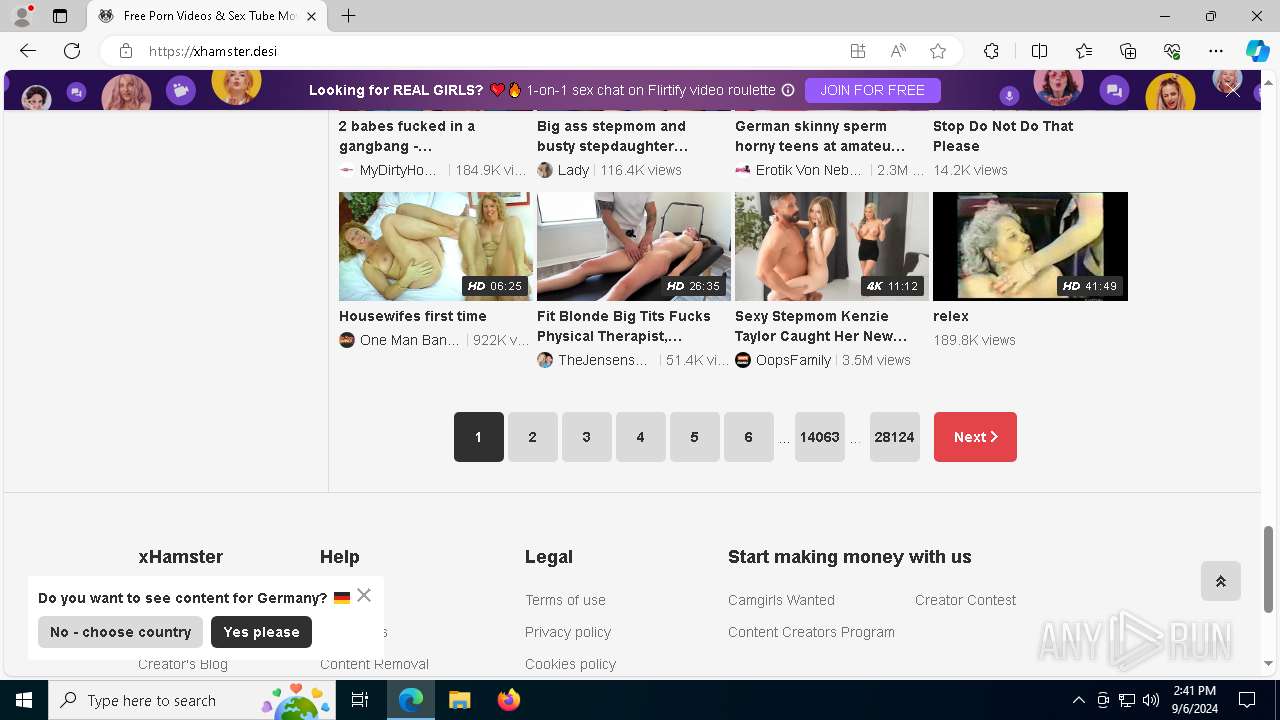The width and height of the screenshot is (1280, 720).
Task: Open the Collections panel
Action: pos(1128,51)
